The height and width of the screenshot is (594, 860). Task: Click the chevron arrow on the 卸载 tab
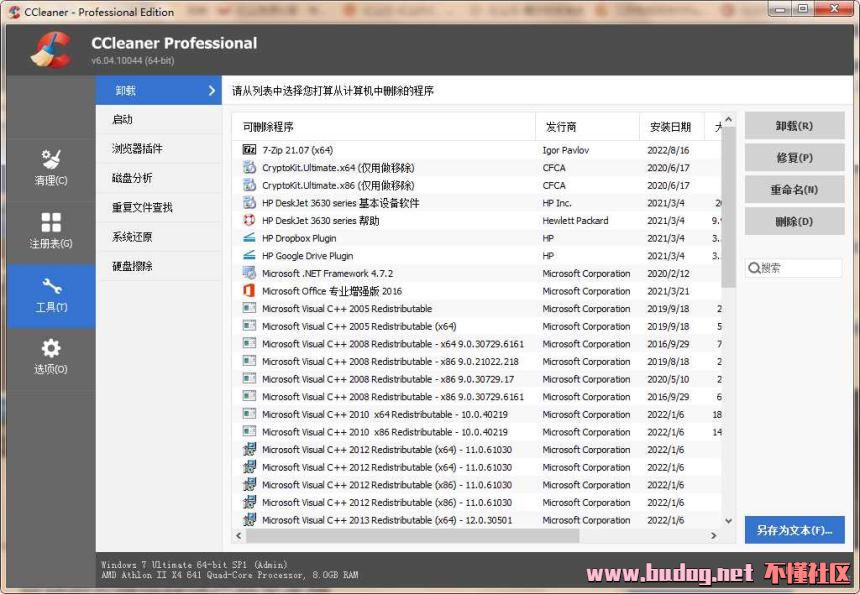[212, 90]
